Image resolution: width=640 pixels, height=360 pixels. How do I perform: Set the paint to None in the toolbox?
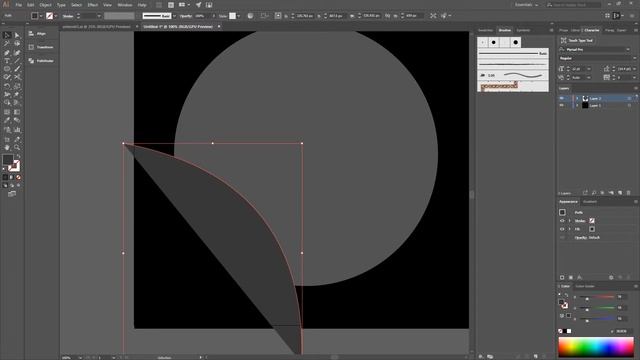18,177
